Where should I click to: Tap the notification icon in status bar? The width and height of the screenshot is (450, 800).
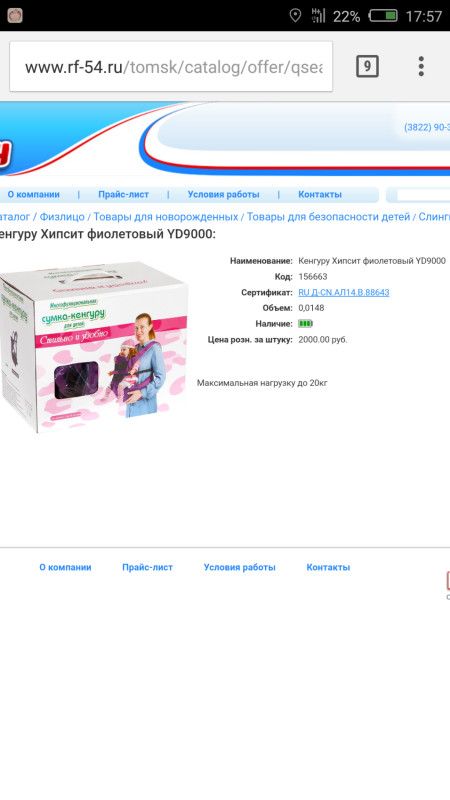[x=15, y=16]
